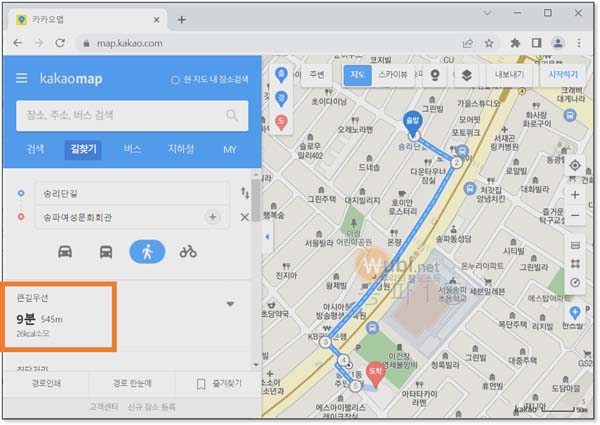600x425 pixels.
Task: Edit the start point field 송리단길
Action: pos(132,194)
